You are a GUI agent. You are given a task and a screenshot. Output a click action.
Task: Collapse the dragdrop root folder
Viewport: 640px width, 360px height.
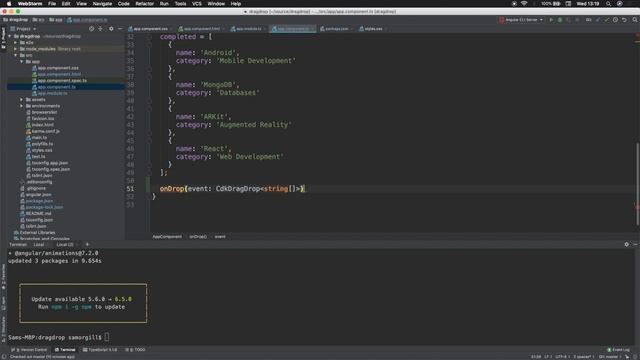point(10,36)
